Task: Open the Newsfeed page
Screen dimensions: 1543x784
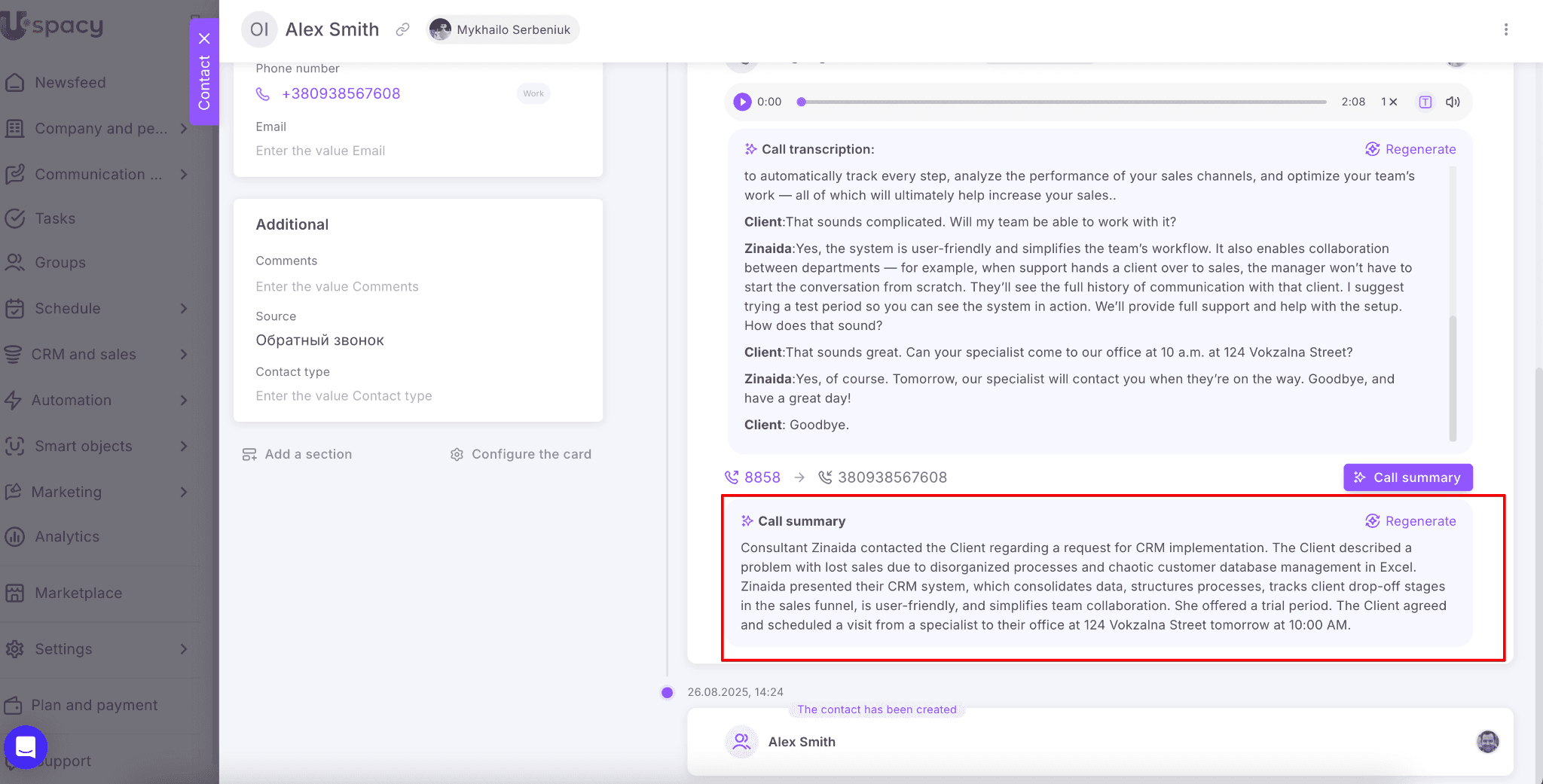Action: (x=70, y=82)
